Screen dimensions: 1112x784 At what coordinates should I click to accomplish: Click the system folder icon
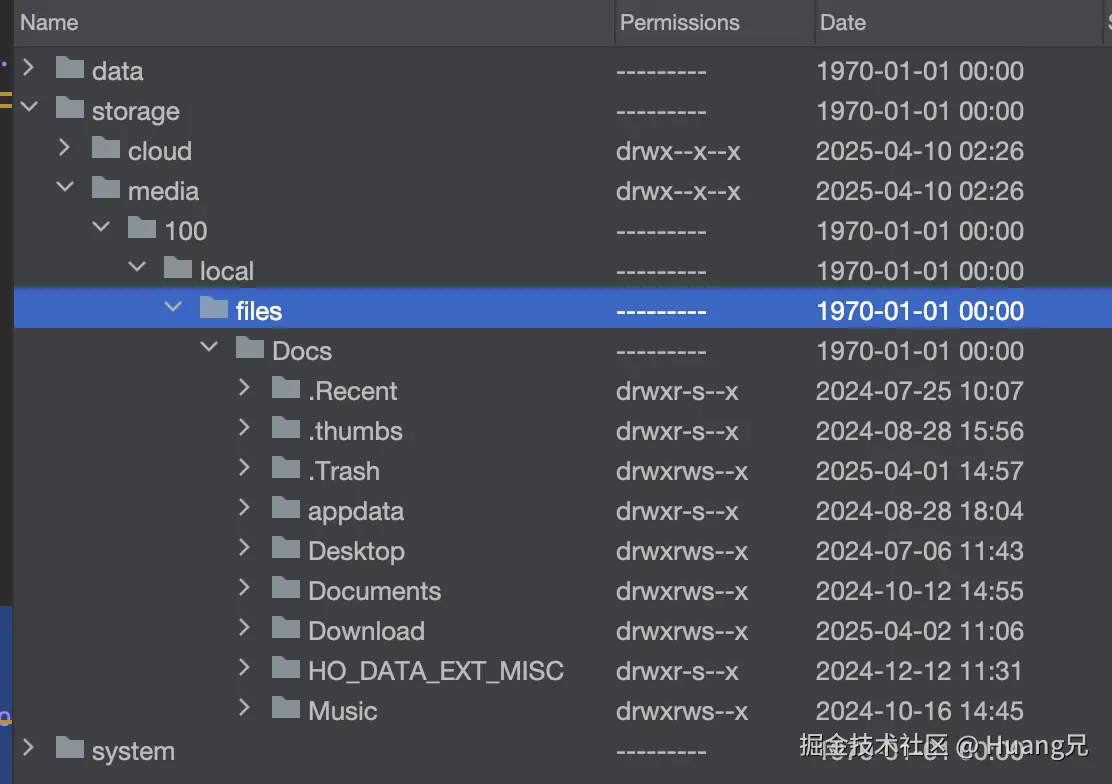[x=69, y=750]
